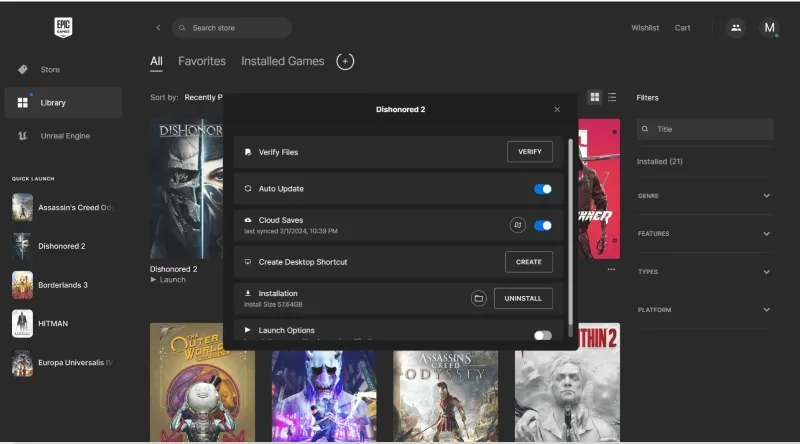Open Assassin's Creed Odyssey game tile
This screenshot has width=800, height=444.
[445, 396]
